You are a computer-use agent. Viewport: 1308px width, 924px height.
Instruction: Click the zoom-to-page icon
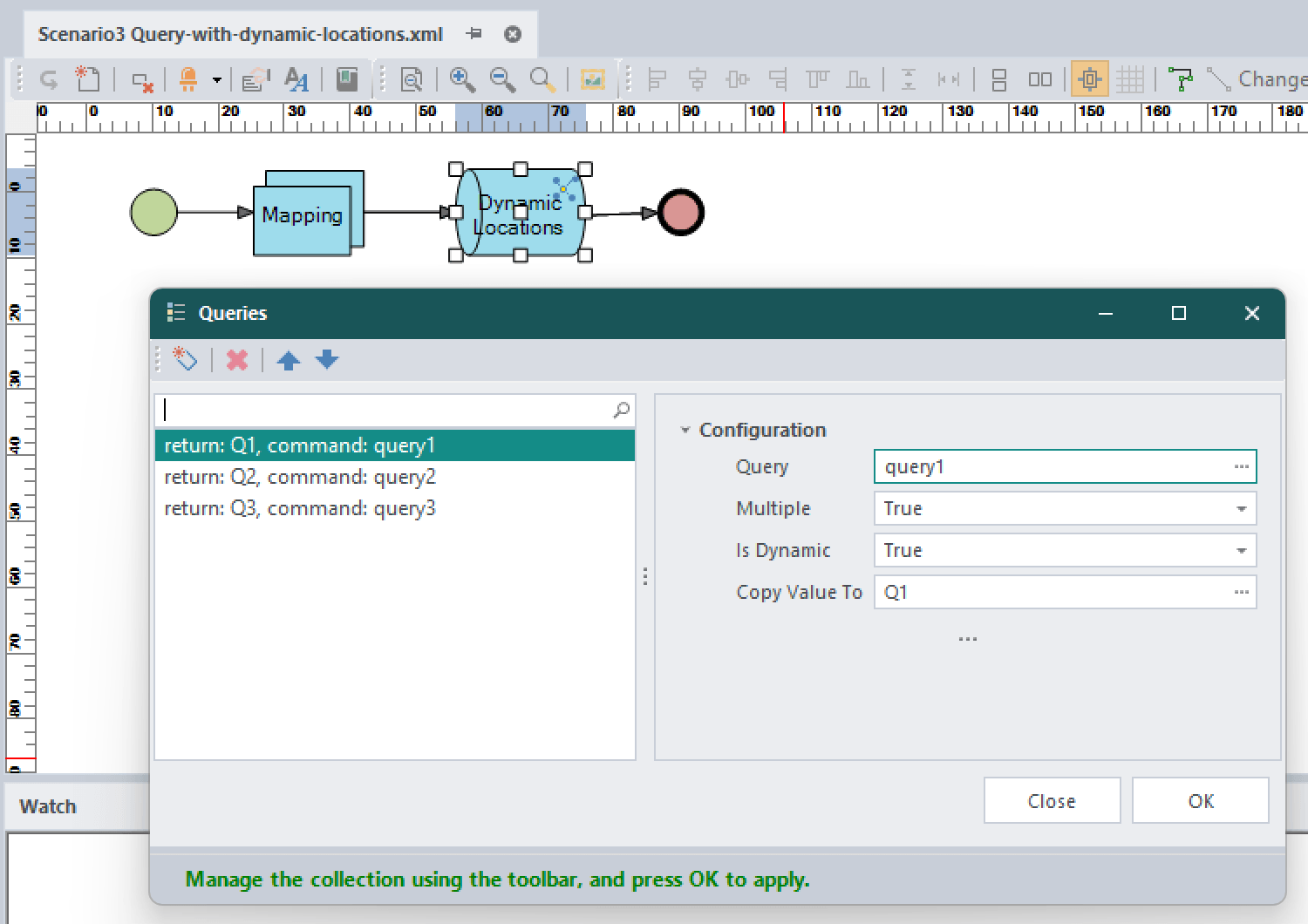(412, 80)
